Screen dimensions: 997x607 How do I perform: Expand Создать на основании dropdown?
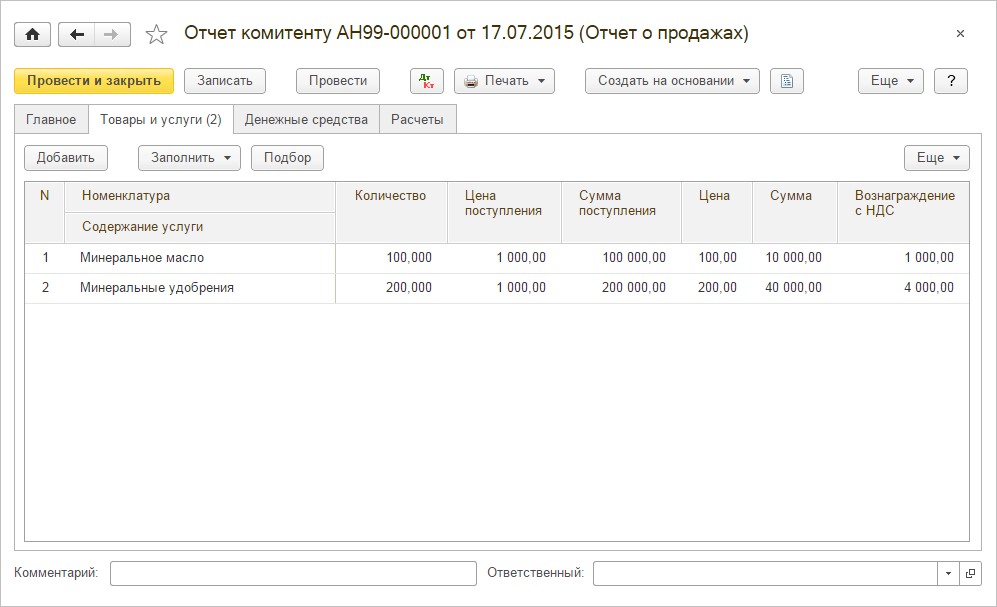pyautogui.click(x=672, y=81)
